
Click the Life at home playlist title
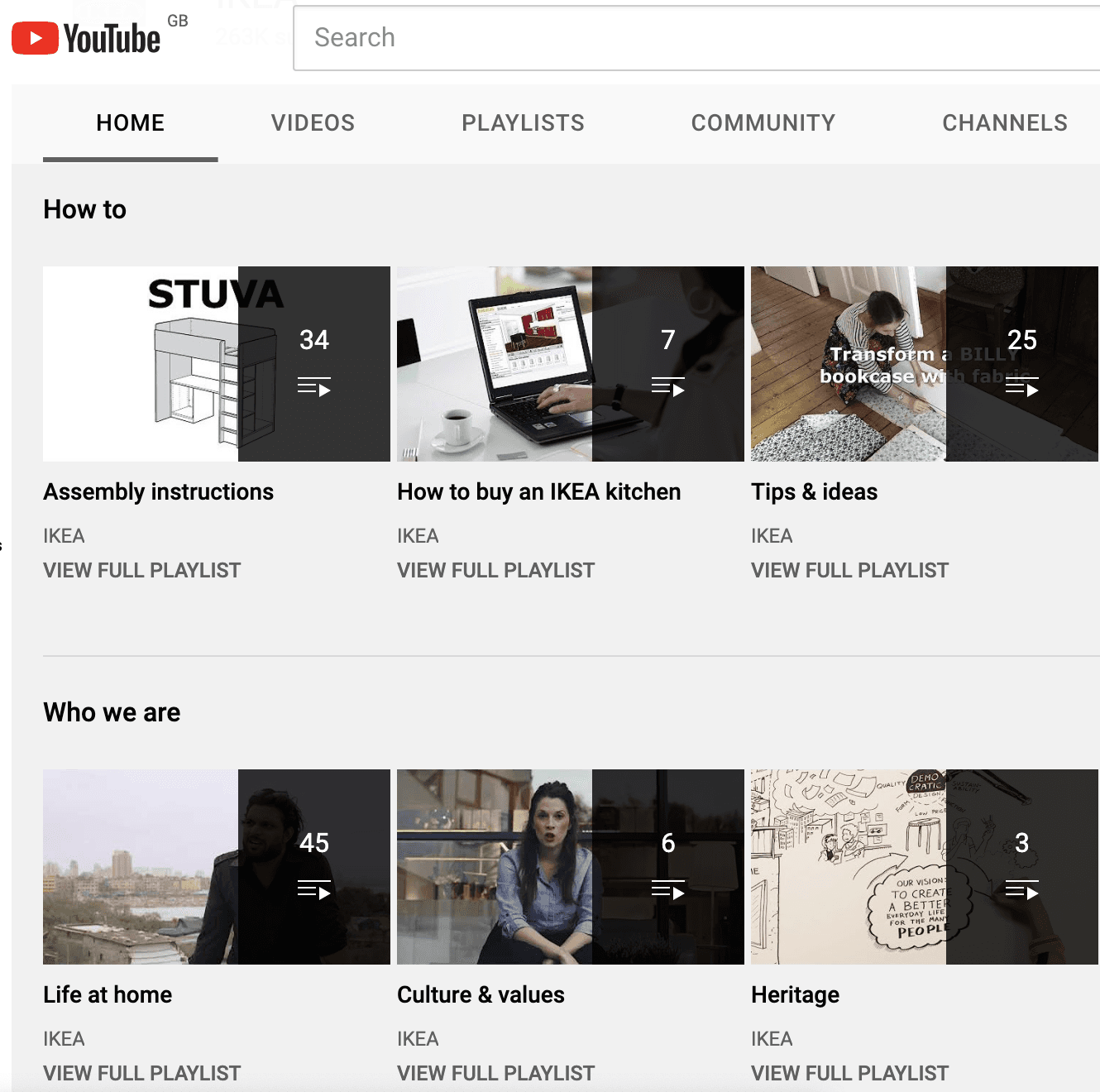pyautogui.click(x=108, y=995)
